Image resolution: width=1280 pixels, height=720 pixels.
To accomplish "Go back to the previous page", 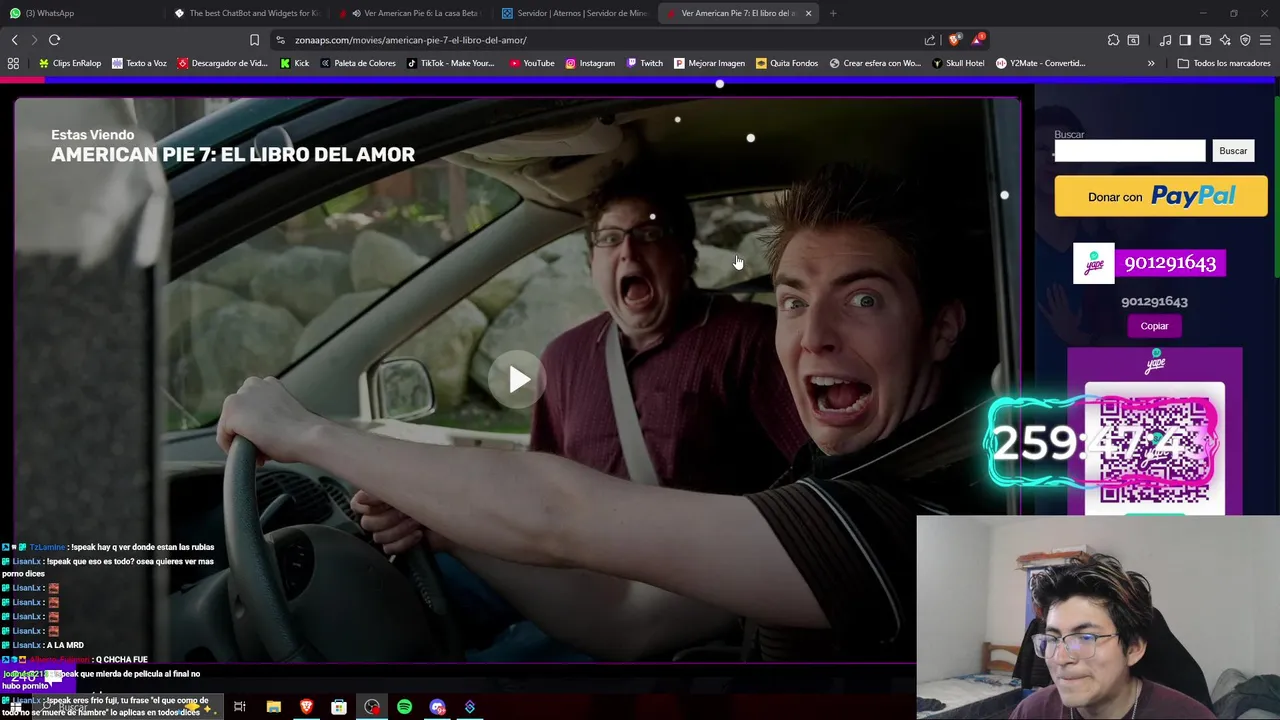I will [15, 40].
